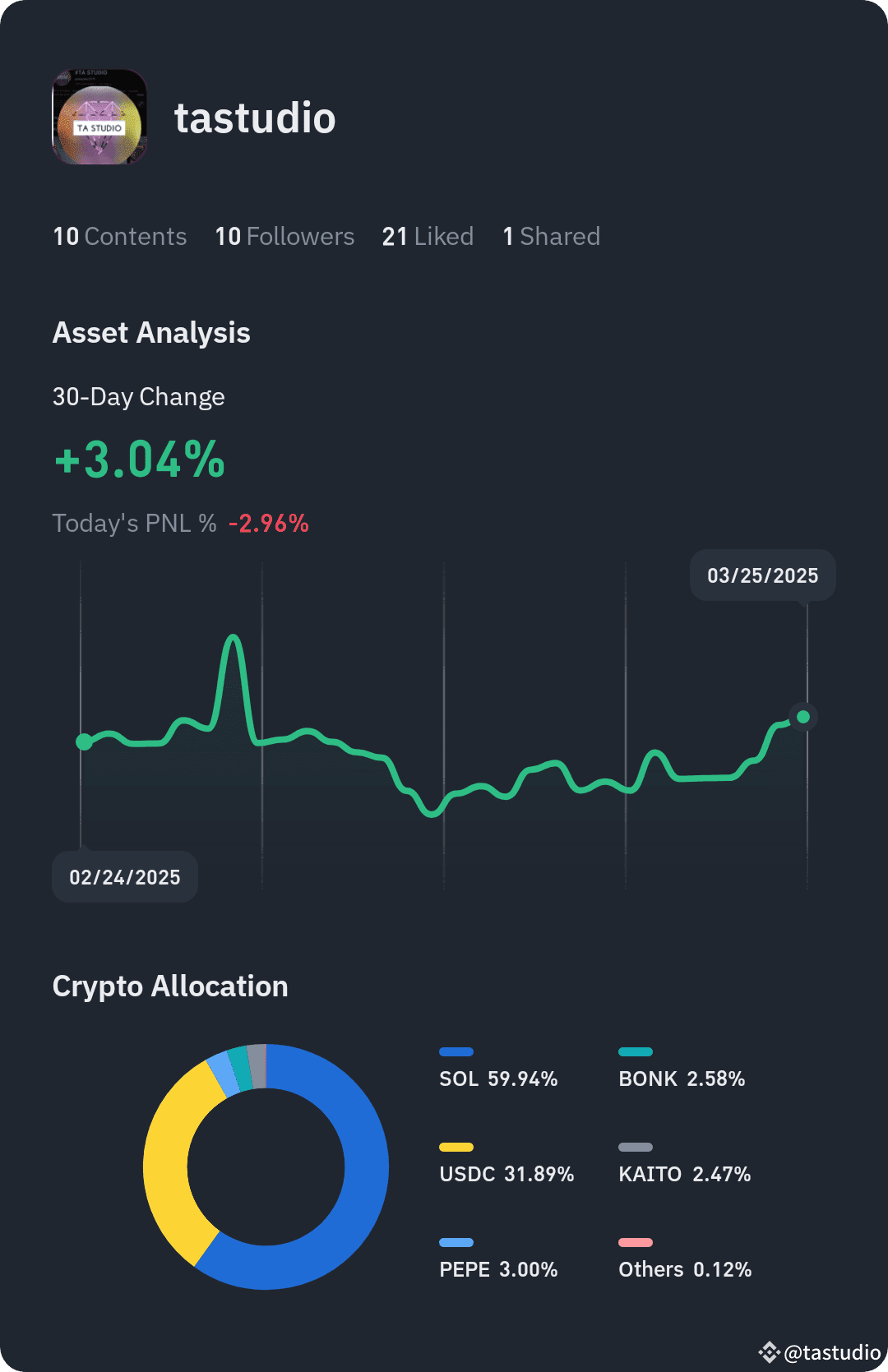This screenshot has height=1372, width=888.
Task: Select the USDC yellow legend swatch
Action: click(456, 1147)
